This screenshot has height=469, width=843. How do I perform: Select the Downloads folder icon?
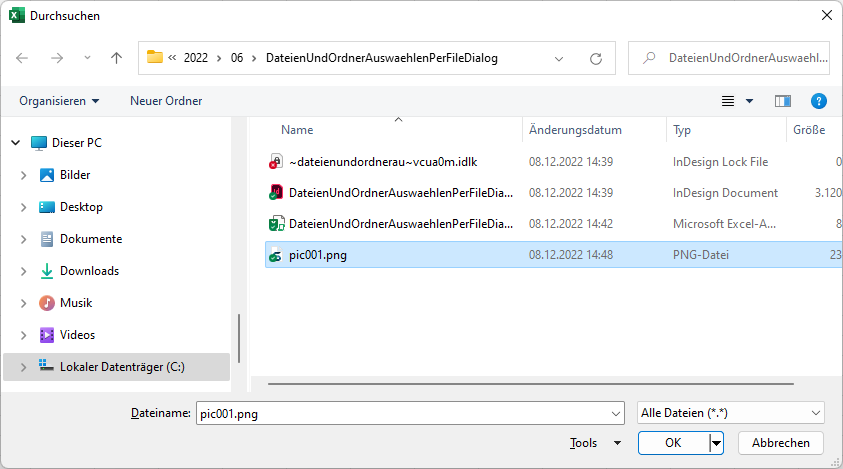[x=47, y=271]
